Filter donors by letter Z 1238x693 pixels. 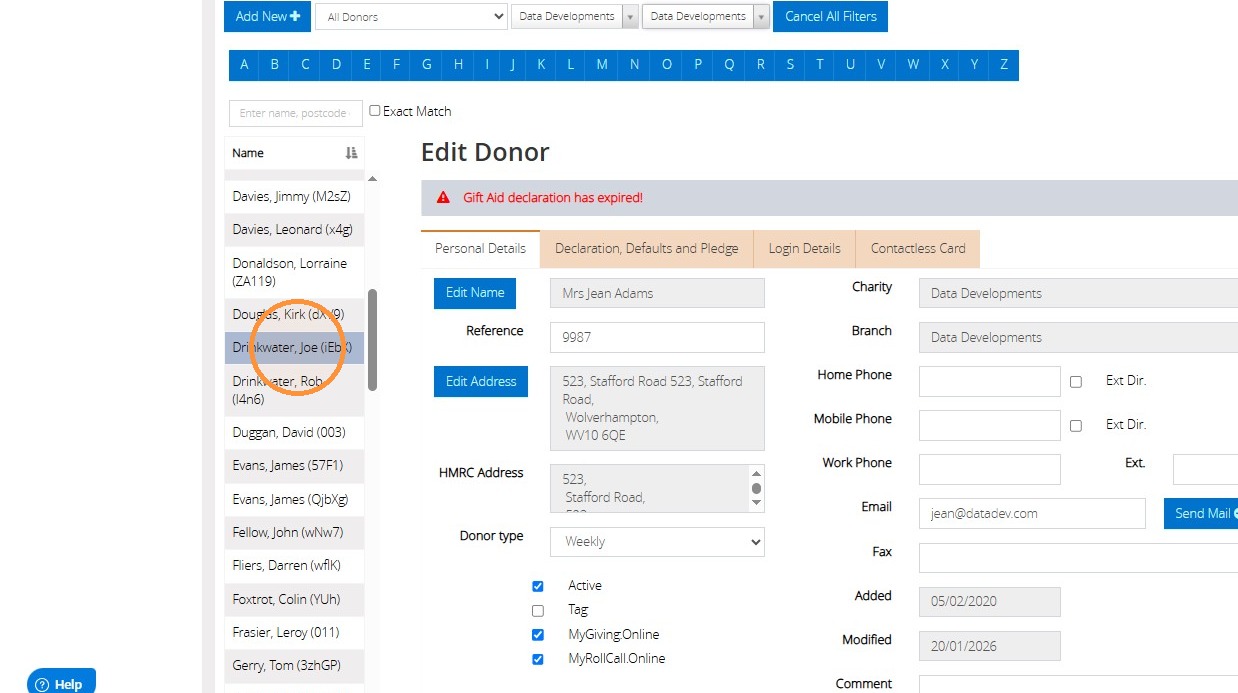click(x=1004, y=65)
